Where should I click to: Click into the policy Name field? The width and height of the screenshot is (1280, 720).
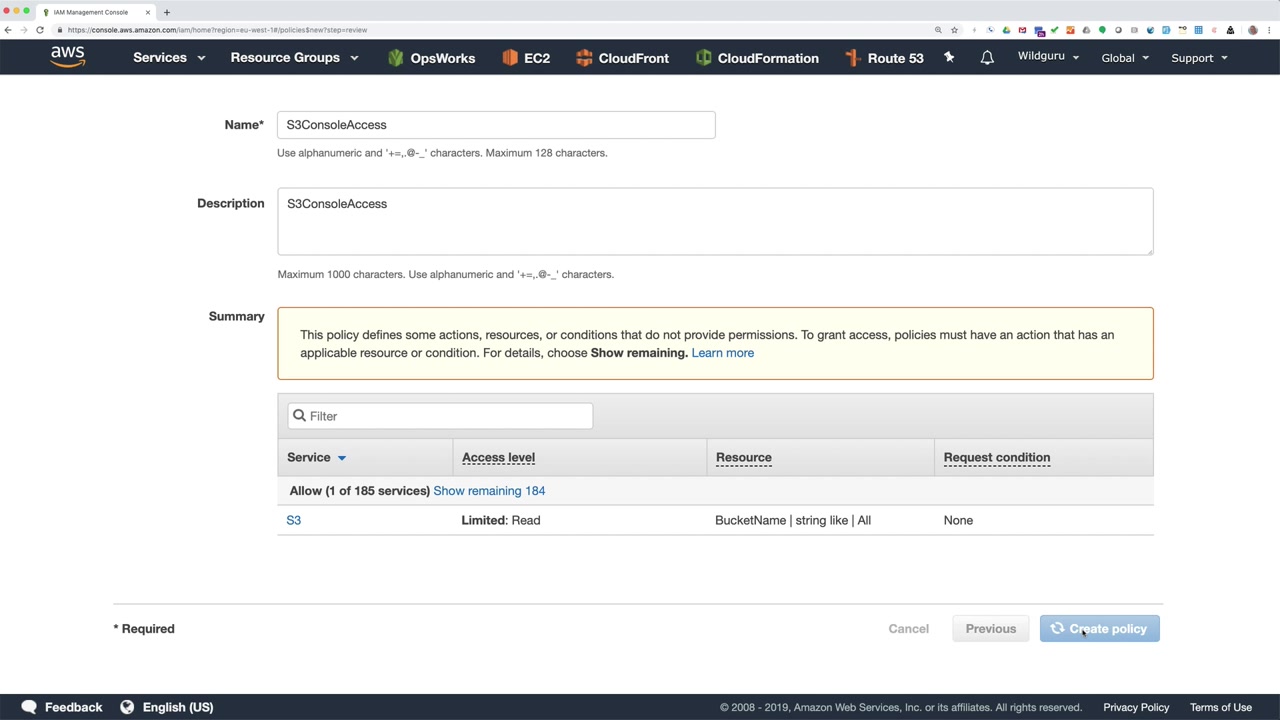tap(496, 125)
